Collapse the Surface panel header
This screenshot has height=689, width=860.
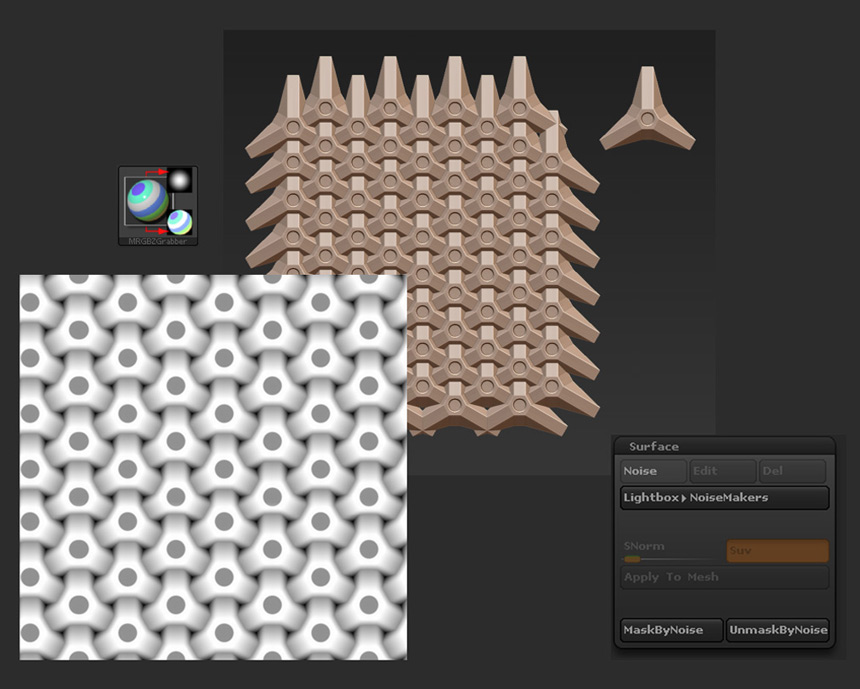(724, 446)
